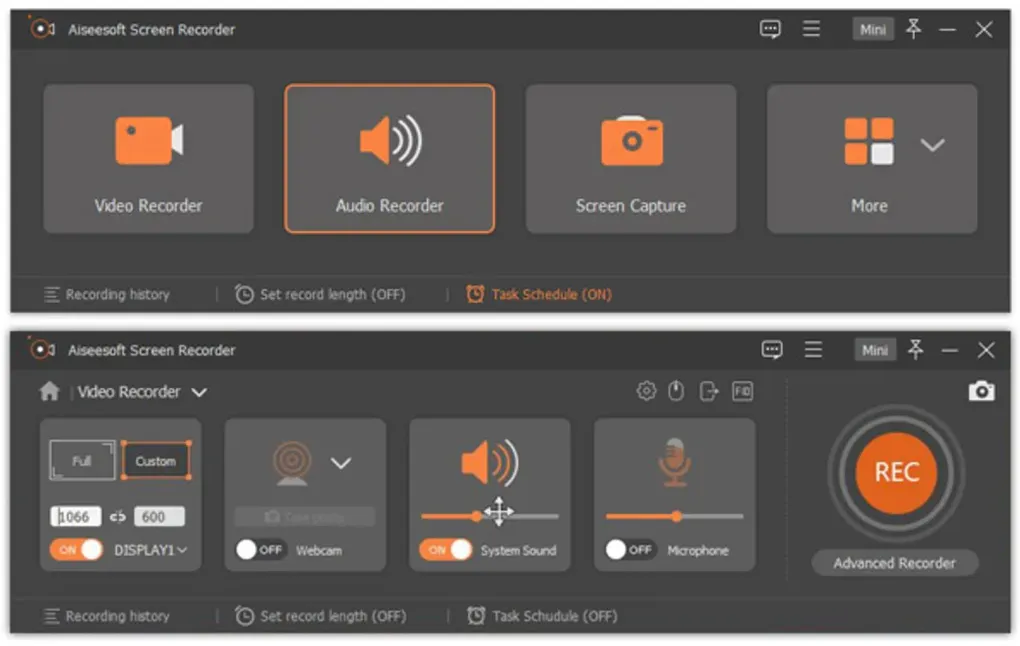
Task: Open the Screen Capture tile
Action: (x=631, y=158)
